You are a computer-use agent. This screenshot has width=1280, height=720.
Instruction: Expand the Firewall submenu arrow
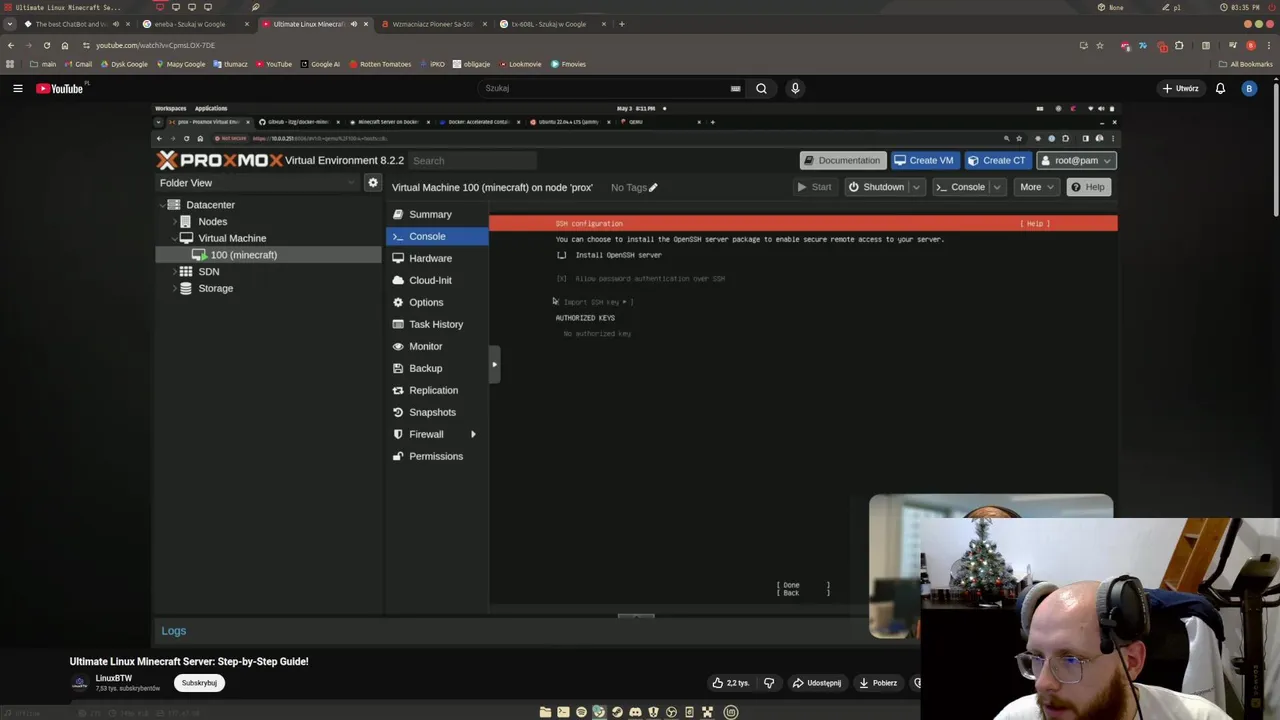pos(473,434)
